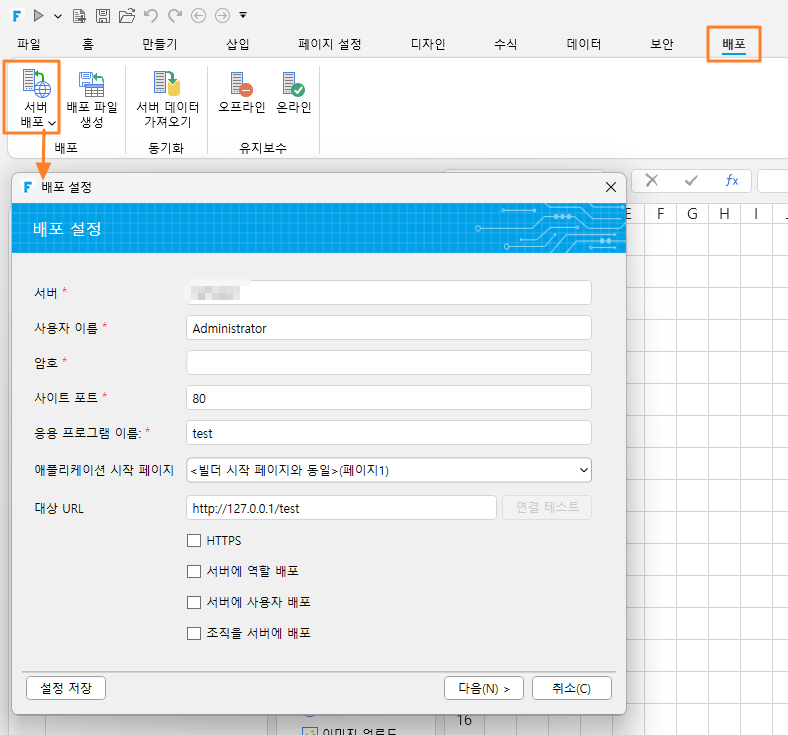Click the 다음(N) > button

[x=483, y=688]
